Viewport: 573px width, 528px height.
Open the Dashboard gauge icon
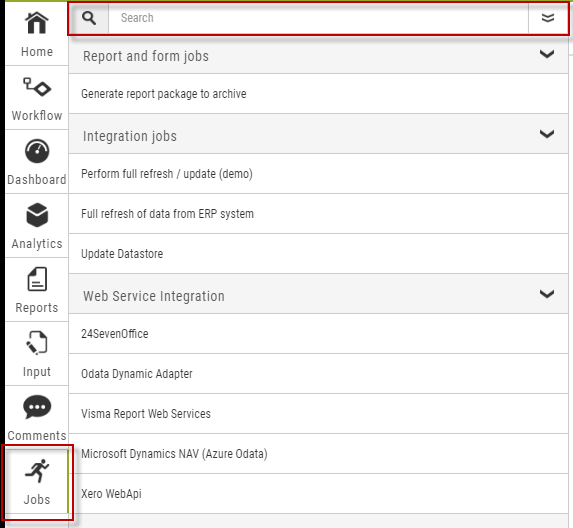click(37, 151)
